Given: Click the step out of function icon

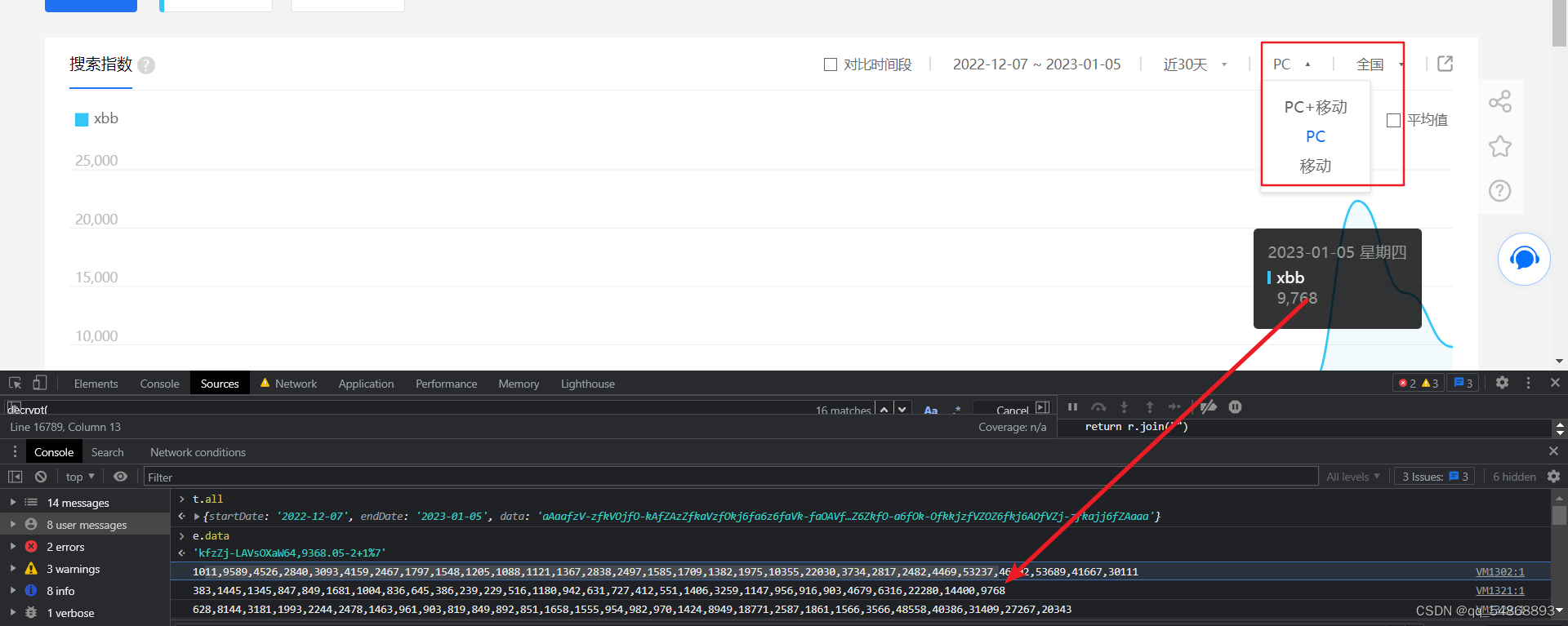Looking at the screenshot, I should point(1150,406).
